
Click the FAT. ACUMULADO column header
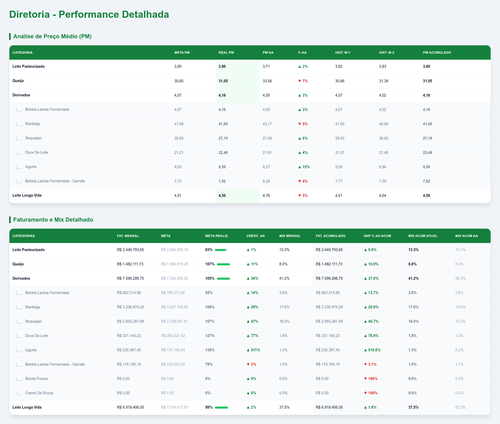(x=330, y=236)
